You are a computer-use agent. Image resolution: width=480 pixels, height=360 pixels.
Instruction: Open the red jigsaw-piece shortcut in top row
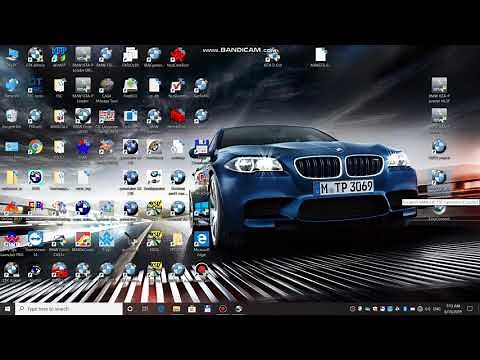pos(178,56)
